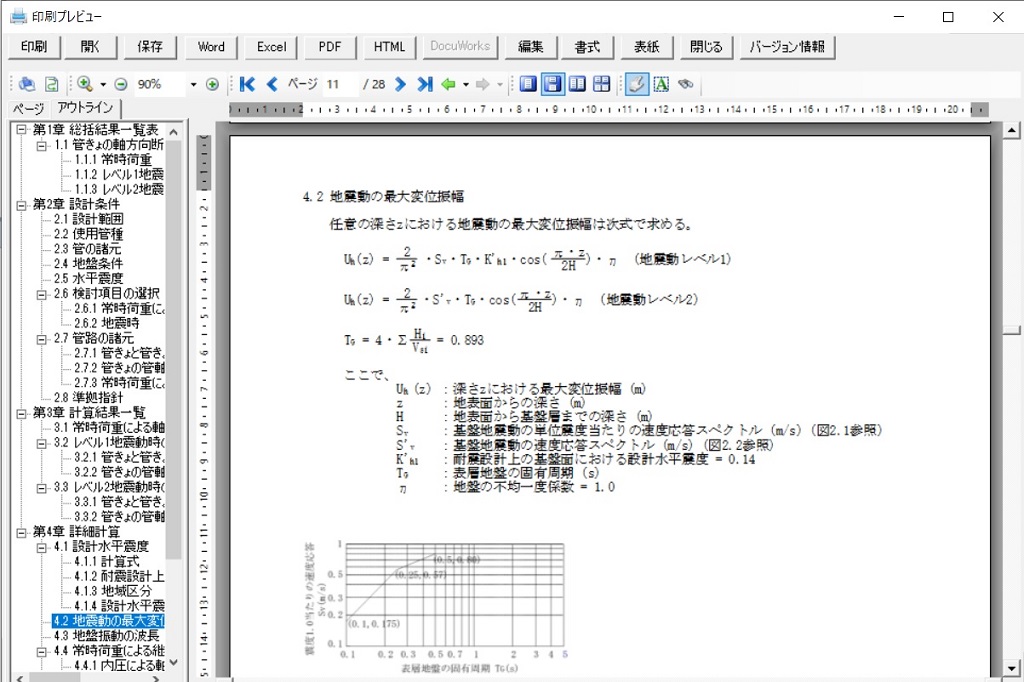Open the find binoculars tool
This screenshot has height=682, width=1024.
tap(685, 84)
